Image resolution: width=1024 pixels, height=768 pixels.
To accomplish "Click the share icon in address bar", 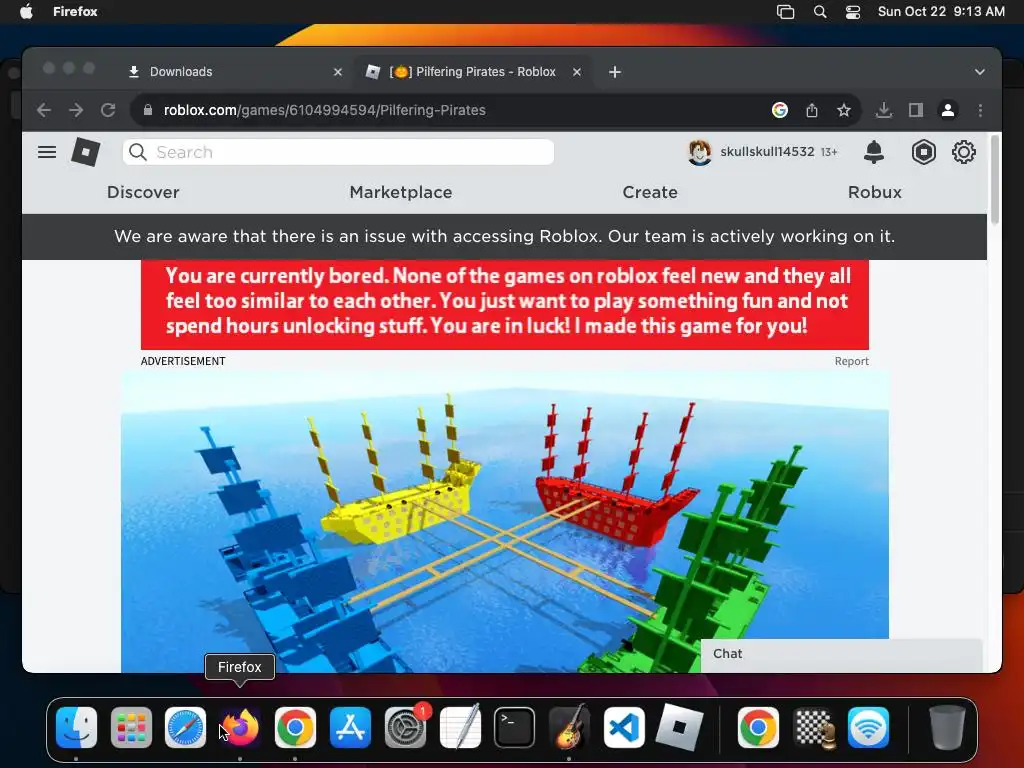I will 812,110.
